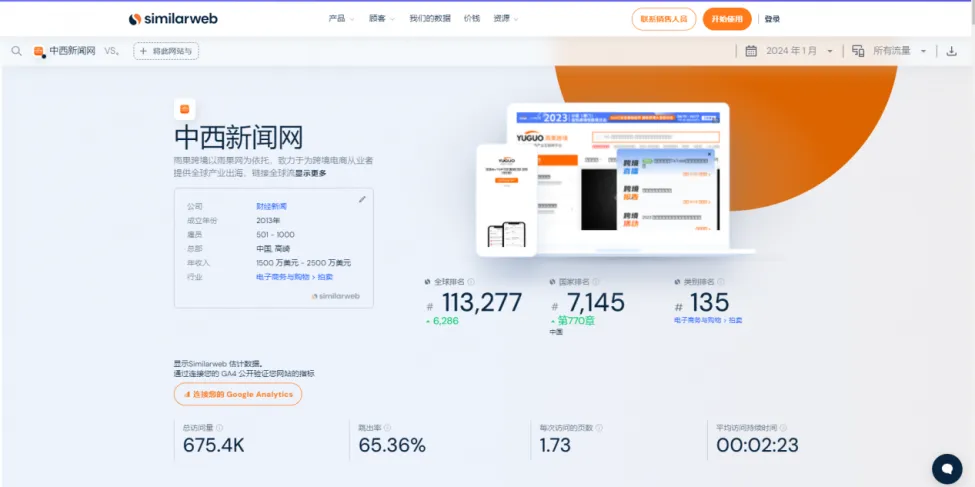The image size is (975, 487).
Task: Open the chat bubble widget
Action: coord(947,468)
